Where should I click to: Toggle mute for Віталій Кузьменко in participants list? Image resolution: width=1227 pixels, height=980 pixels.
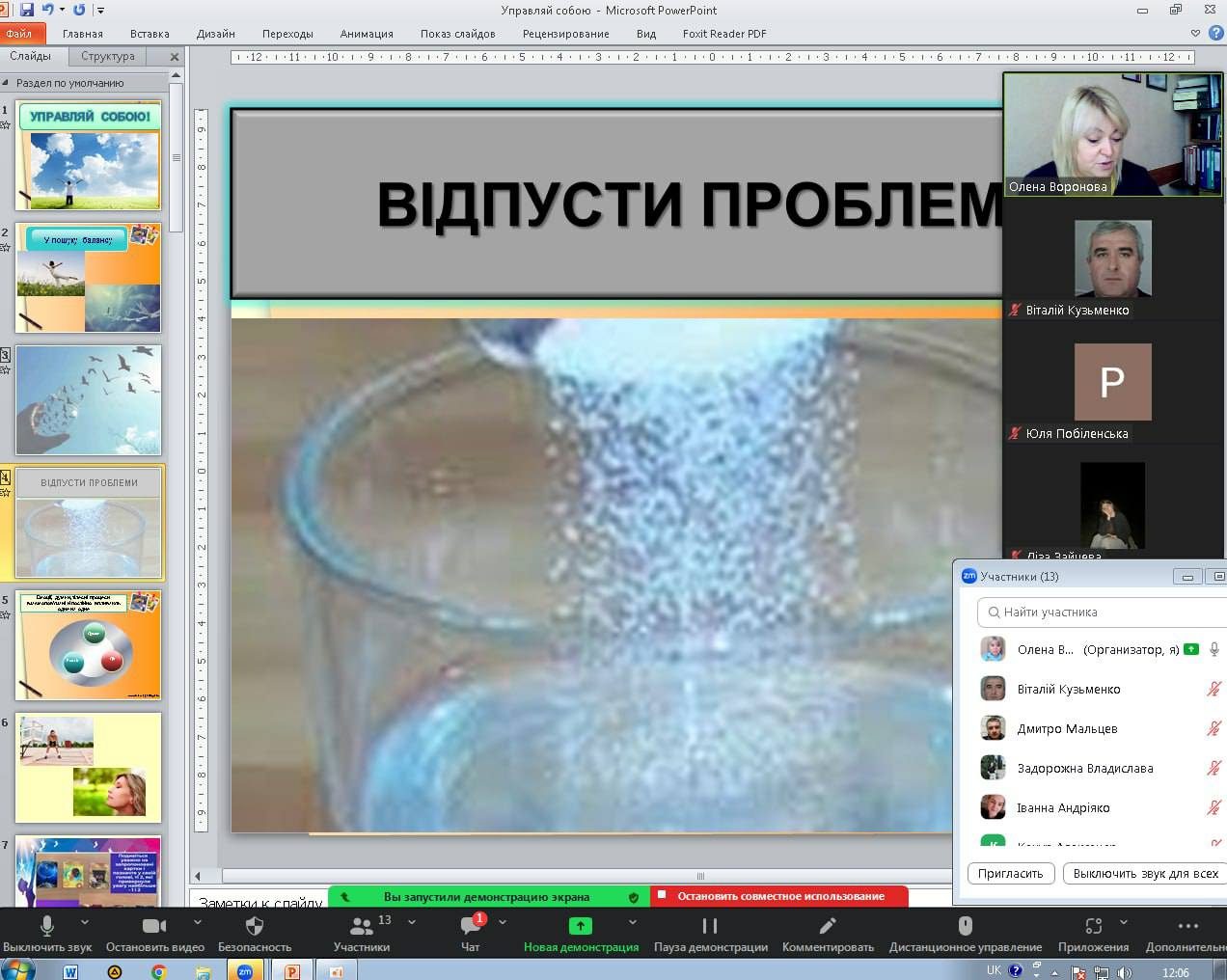pos(1213,689)
